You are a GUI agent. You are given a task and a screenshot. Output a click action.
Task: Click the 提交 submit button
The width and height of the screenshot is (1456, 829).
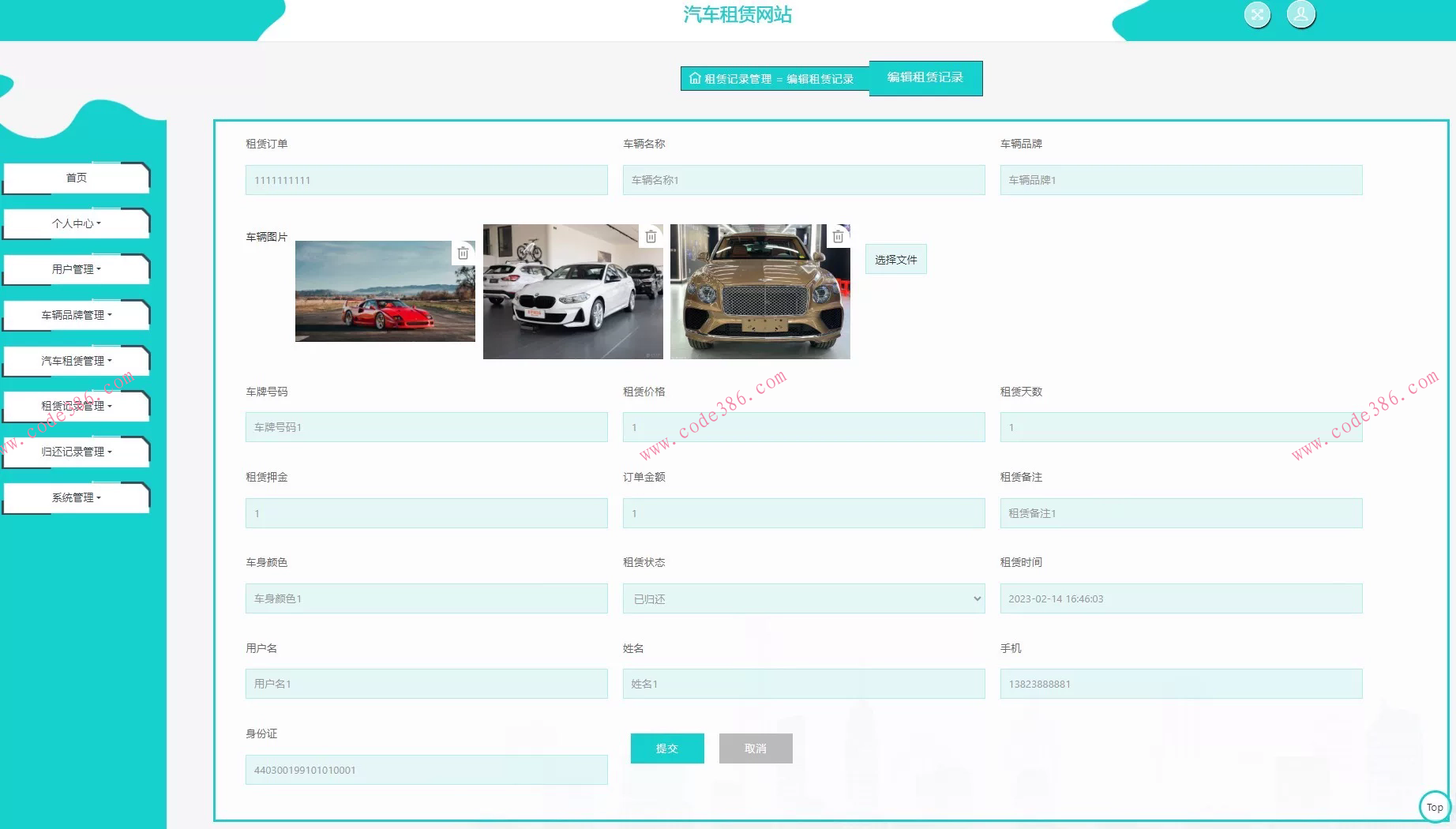(x=666, y=748)
